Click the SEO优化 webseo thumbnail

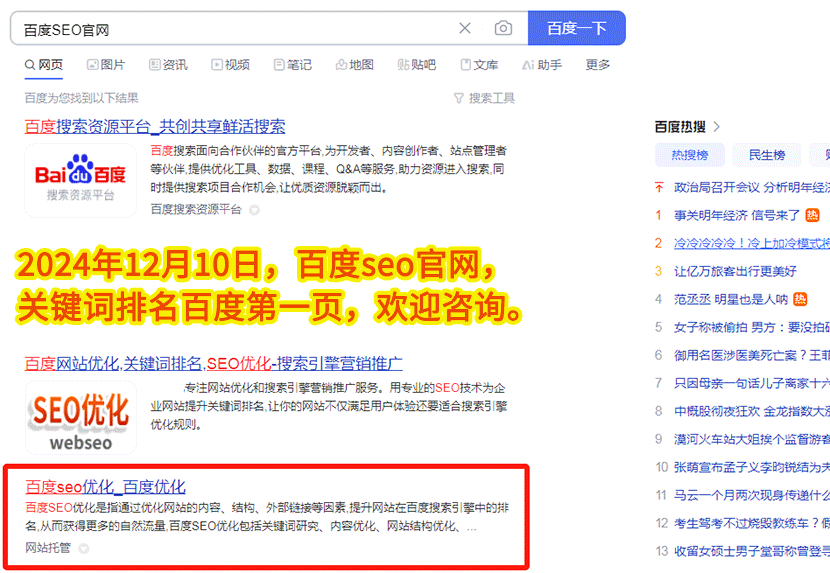(x=80, y=417)
